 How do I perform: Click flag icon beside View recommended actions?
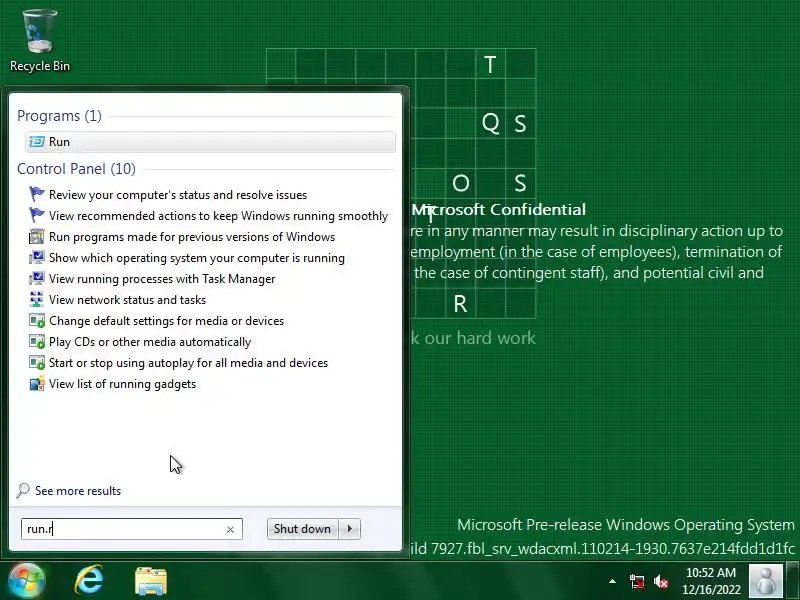click(37, 215)
